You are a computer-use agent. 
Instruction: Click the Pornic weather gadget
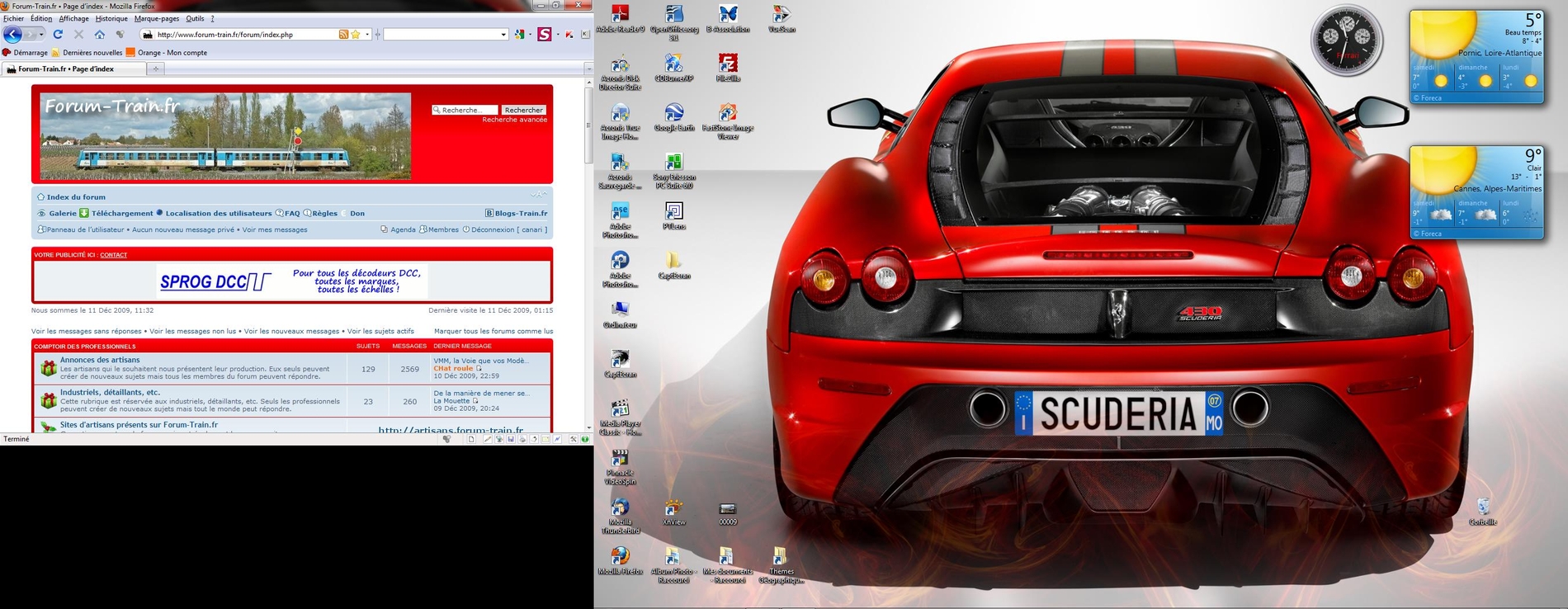pos(1476,57)
